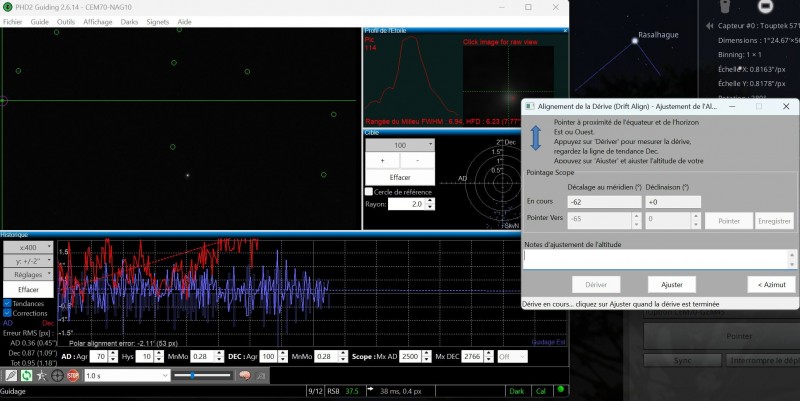This screenshot has width=800, height=401.
Task: Click the < Azimut button
Action: tap(771, 285)
